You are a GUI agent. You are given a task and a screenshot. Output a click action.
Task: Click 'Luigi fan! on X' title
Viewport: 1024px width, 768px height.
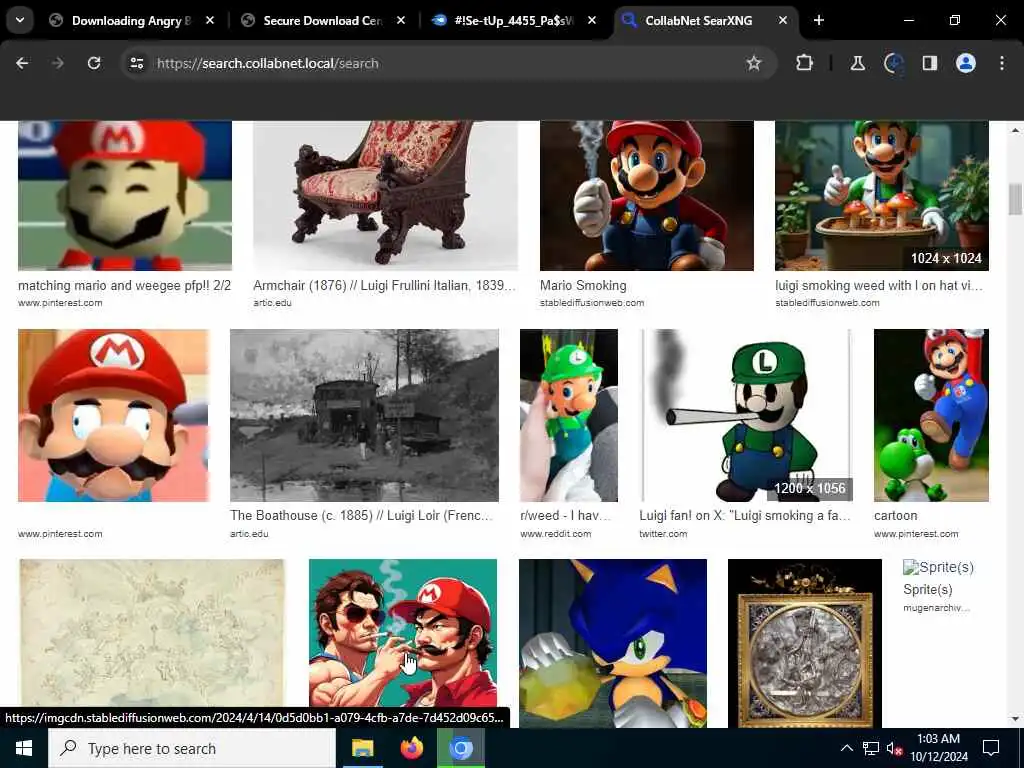tap(745, 515)
